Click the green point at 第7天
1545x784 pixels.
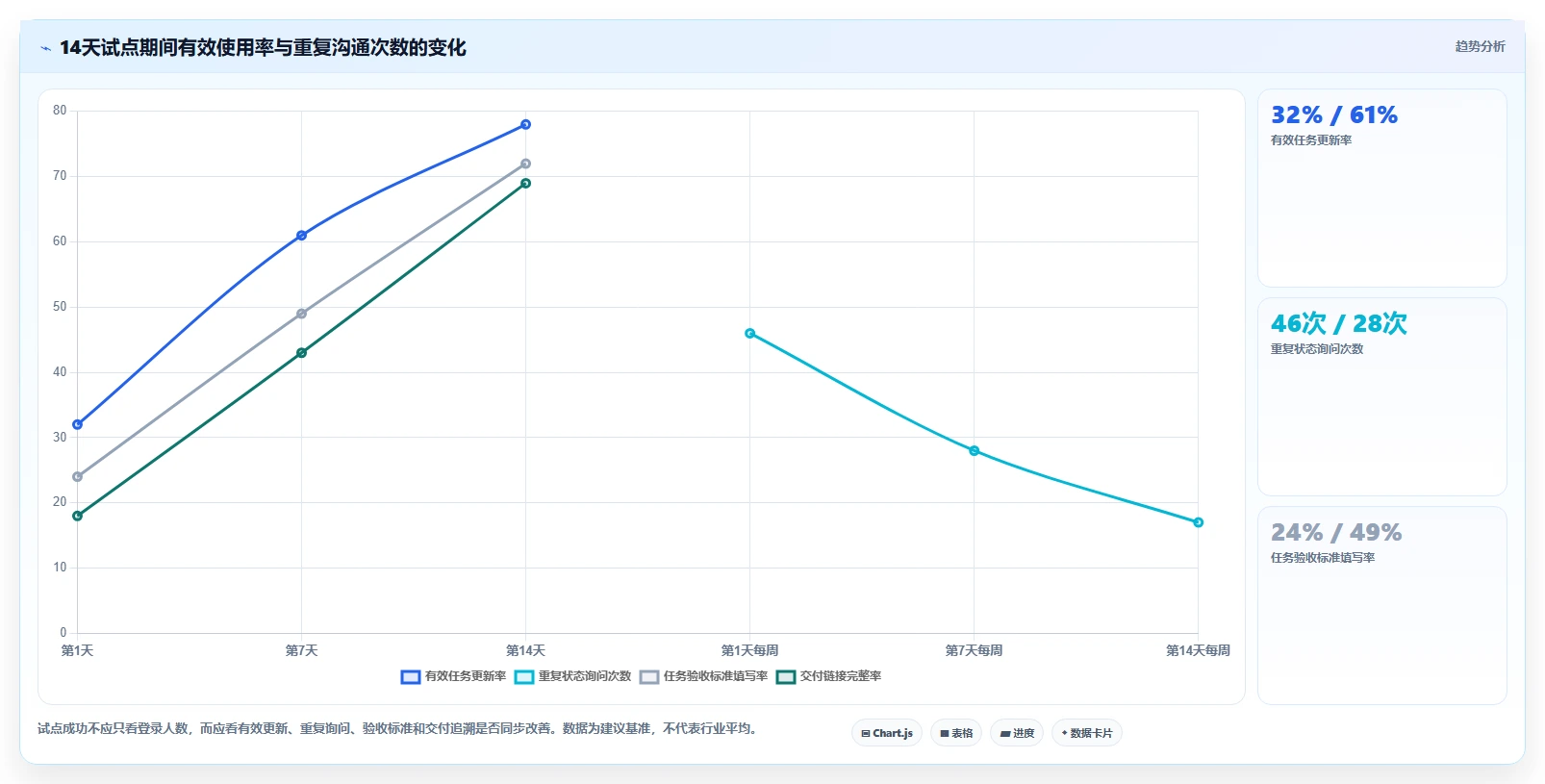point(301,353)
